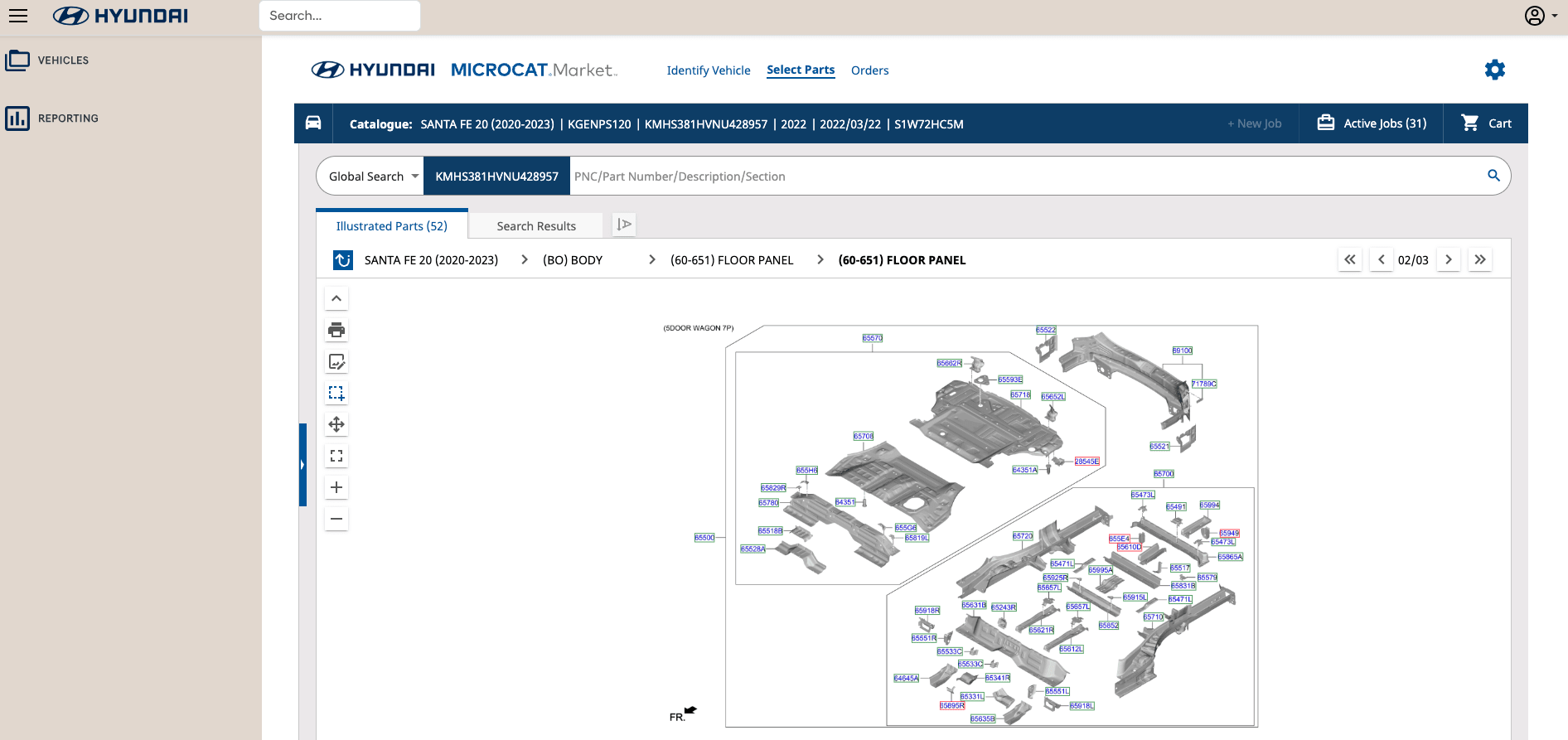Select callout 65635B in diagram

983,718
